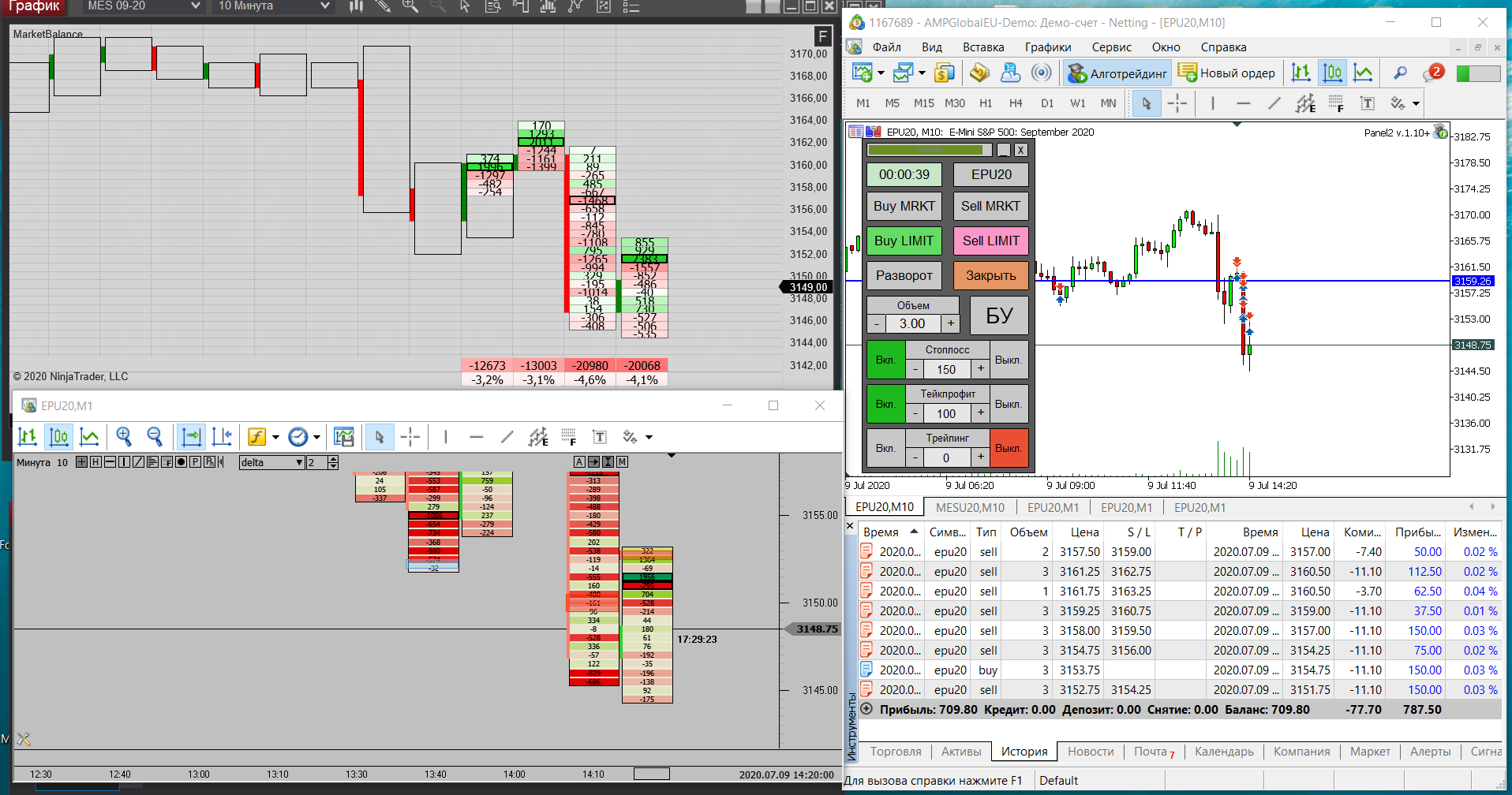Click the red Трейлинг Выкл. swatch button
Image resolution: width=1512 pixels, height=795 pixels.
(x=1008, y=448)
